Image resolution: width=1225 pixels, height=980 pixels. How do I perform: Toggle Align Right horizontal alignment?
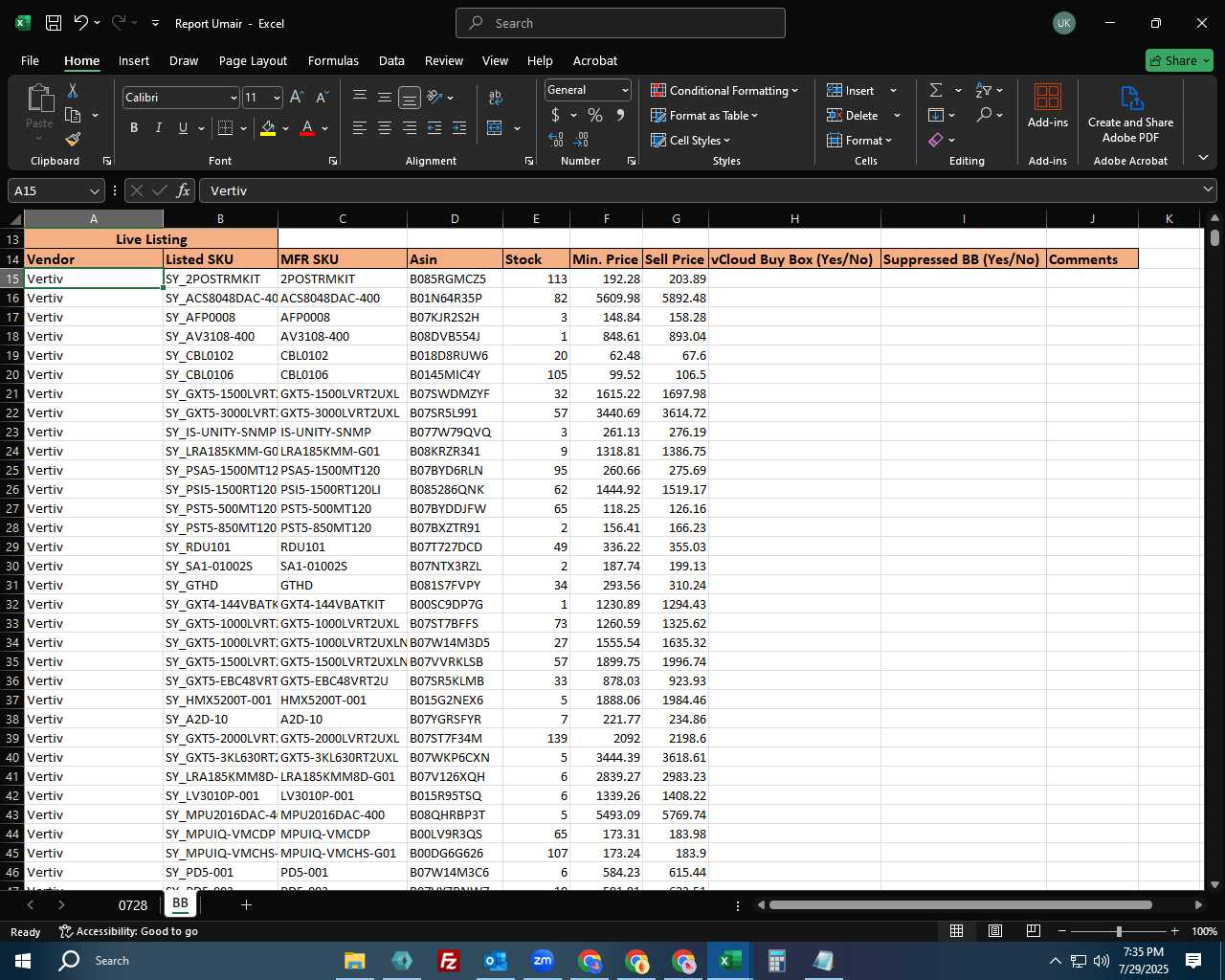(410, 128)
